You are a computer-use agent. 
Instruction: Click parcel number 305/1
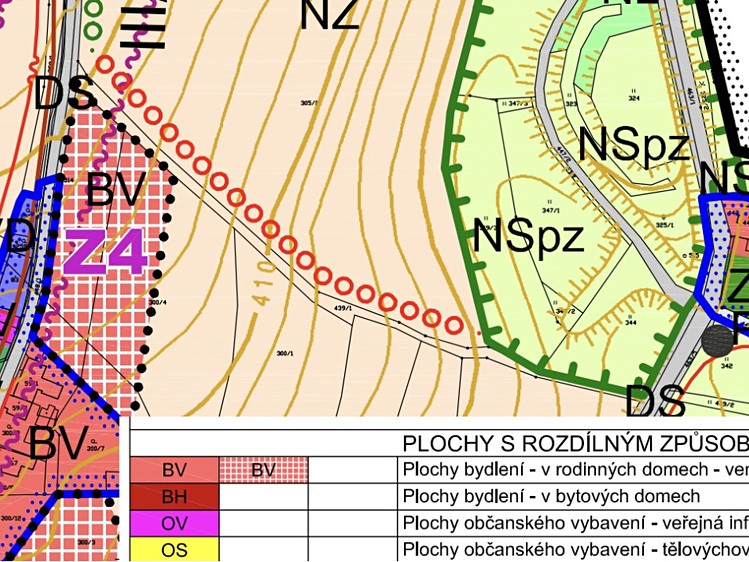310,103
